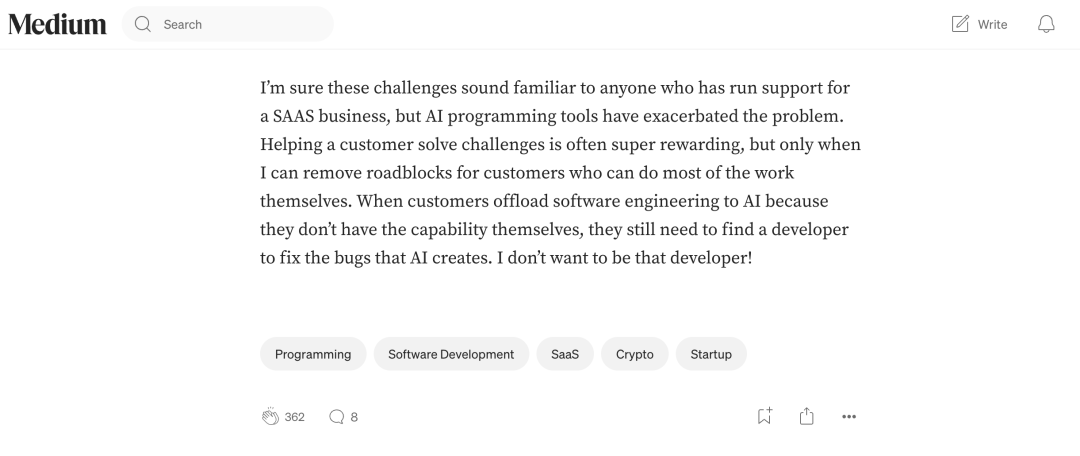Image resolution: width=1080 pixels, height=456 pixels.
Task: Share this story via share icon
Action: tap(807, 416)
